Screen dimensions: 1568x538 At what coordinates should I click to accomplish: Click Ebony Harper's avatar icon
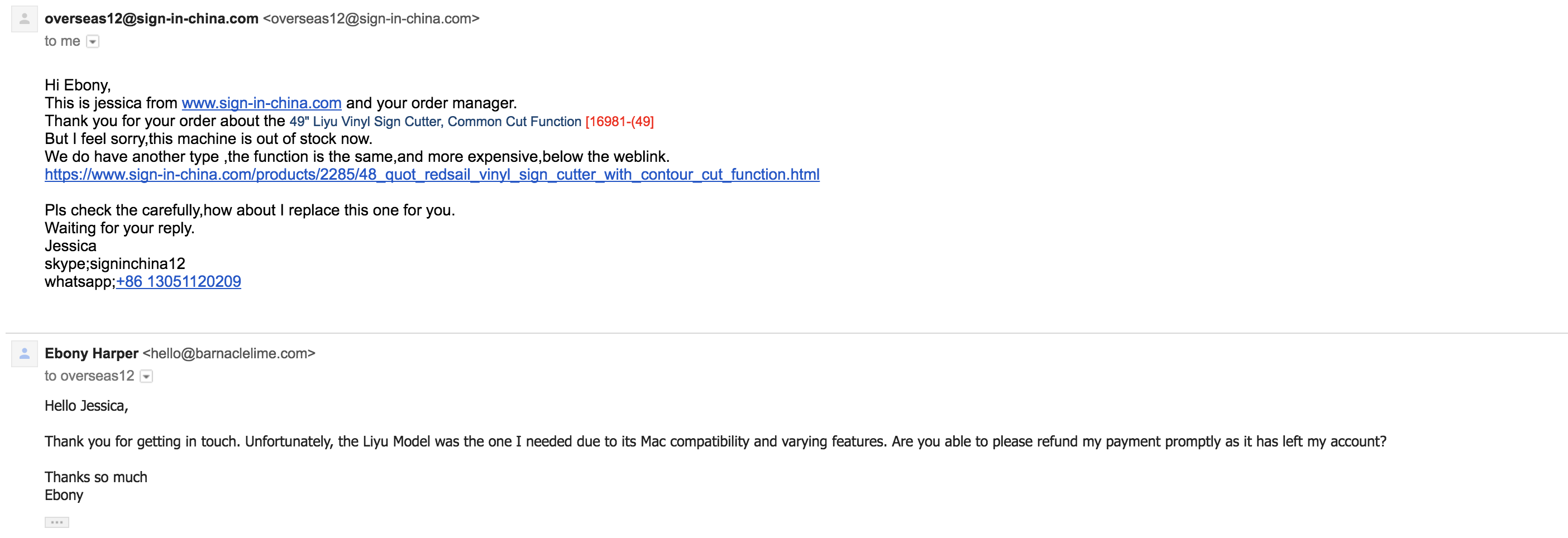[25, 354]
